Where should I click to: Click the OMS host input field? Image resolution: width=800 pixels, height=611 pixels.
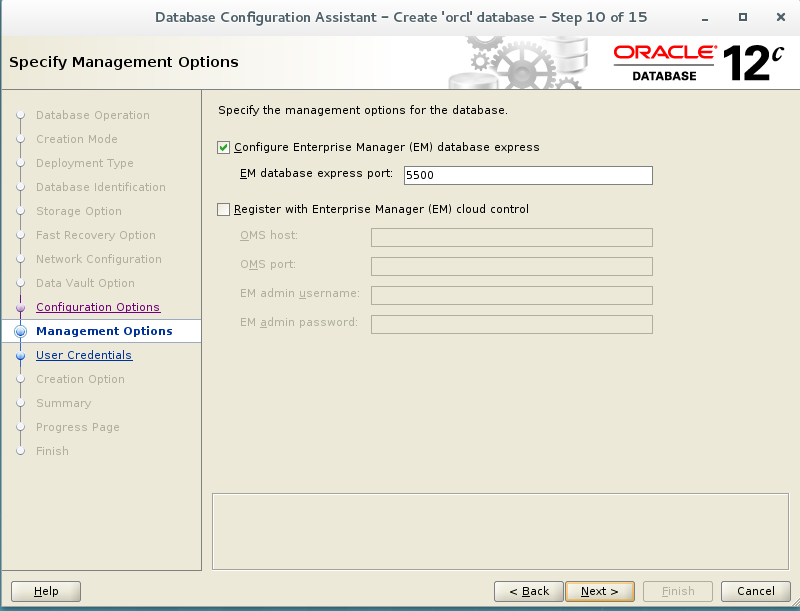[x=512, y=237]
